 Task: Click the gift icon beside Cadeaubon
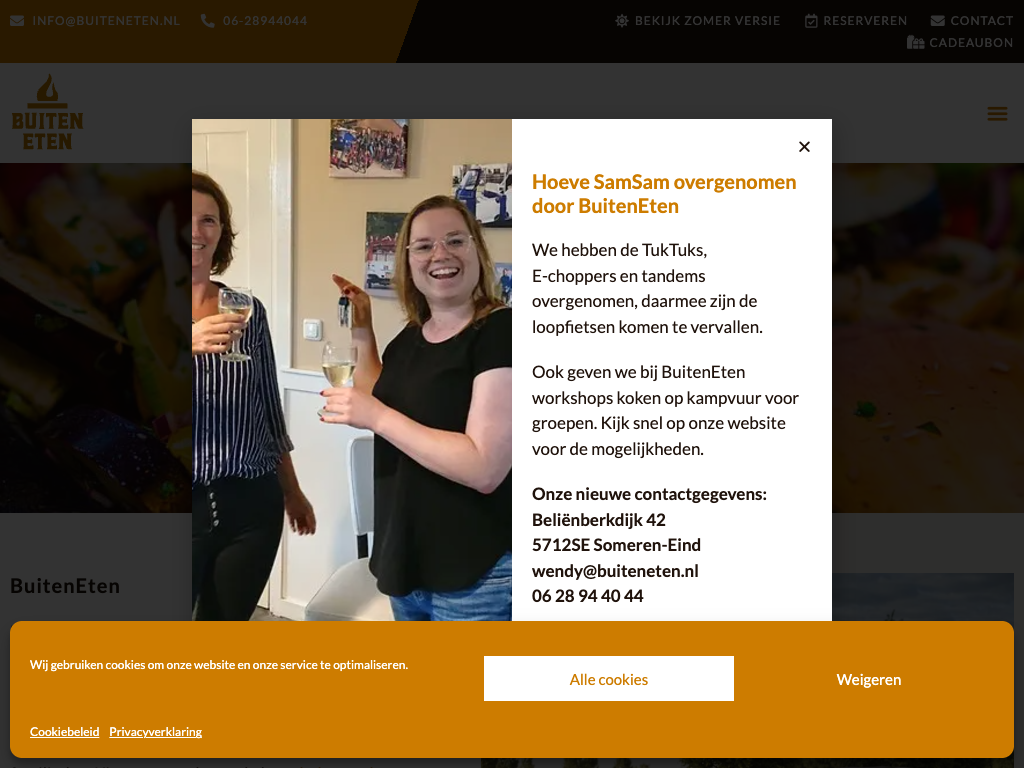(x=916, y=42)
